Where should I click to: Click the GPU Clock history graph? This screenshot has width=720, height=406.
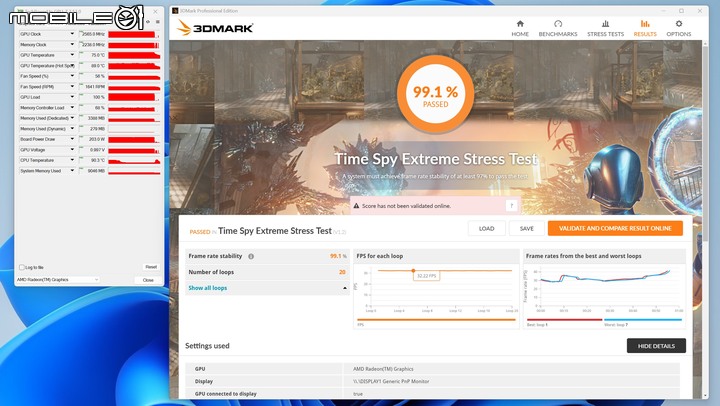tap(134, 34)
